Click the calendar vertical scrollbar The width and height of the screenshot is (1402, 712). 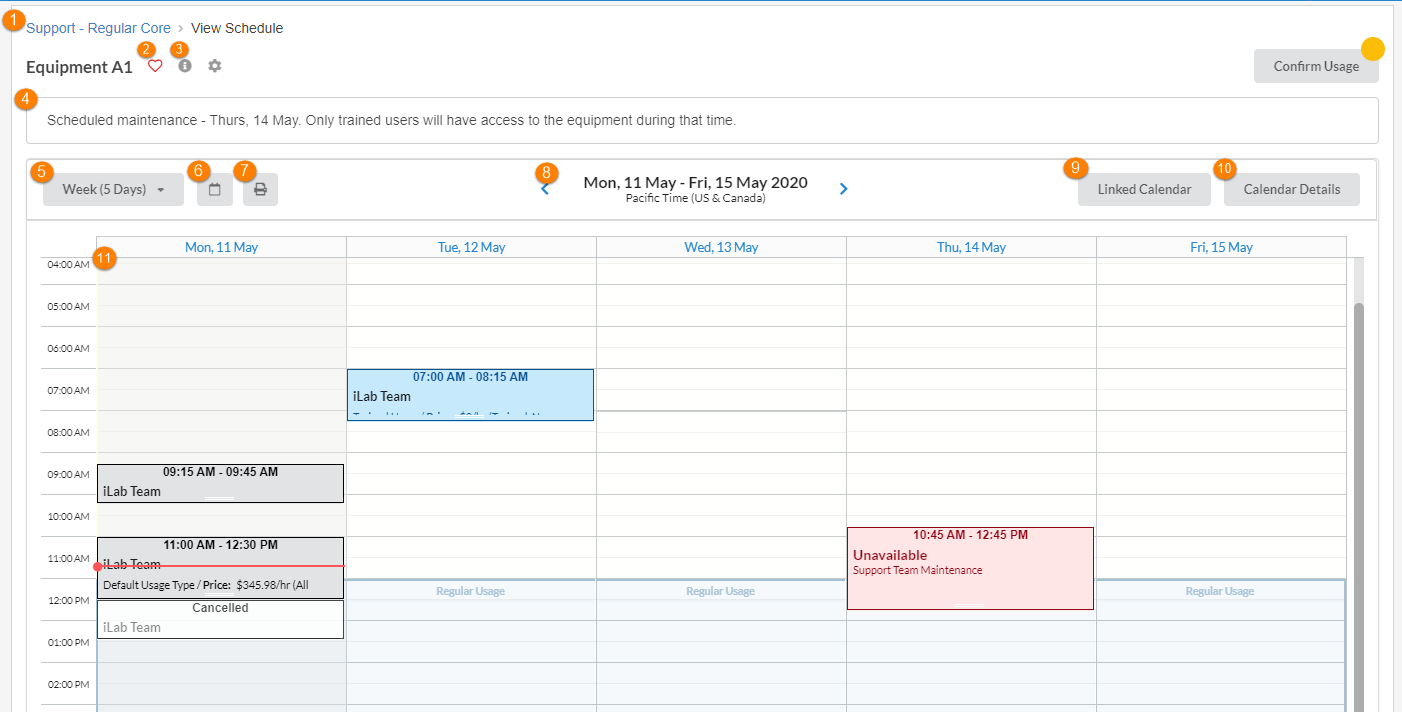tap(1358, 500)
